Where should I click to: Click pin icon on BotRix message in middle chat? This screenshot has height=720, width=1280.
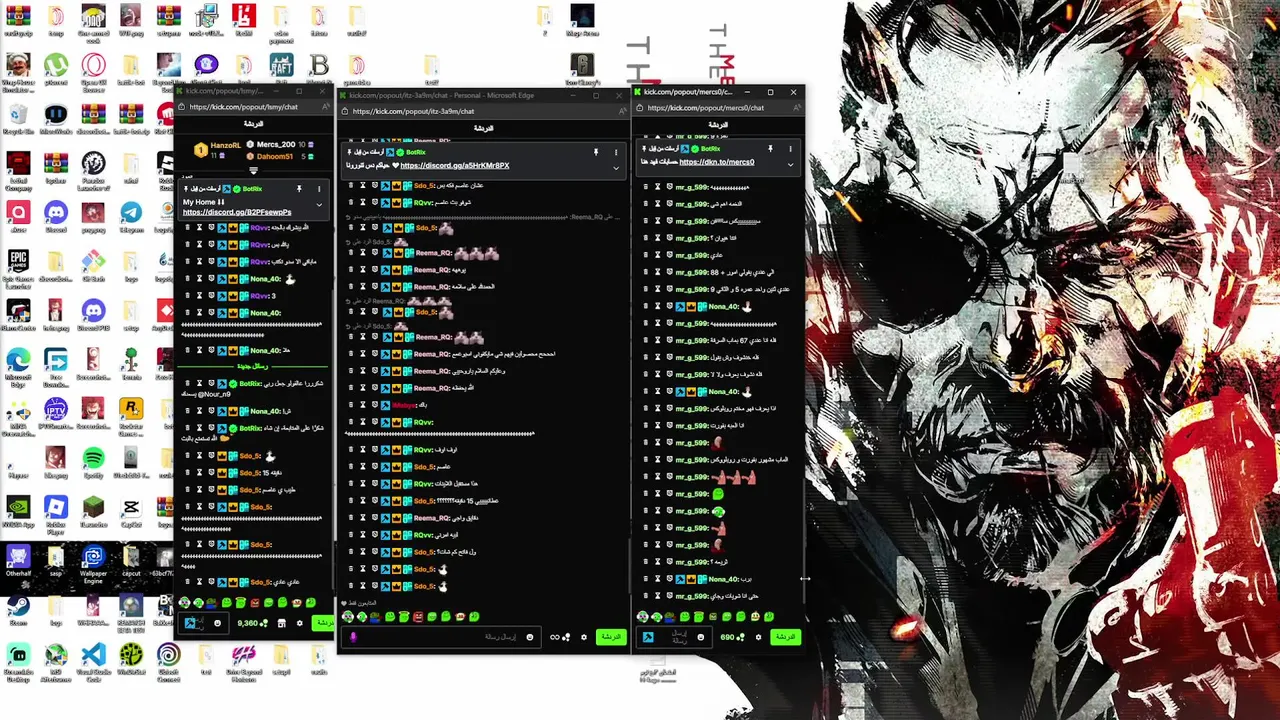click(x=596, y=152)
